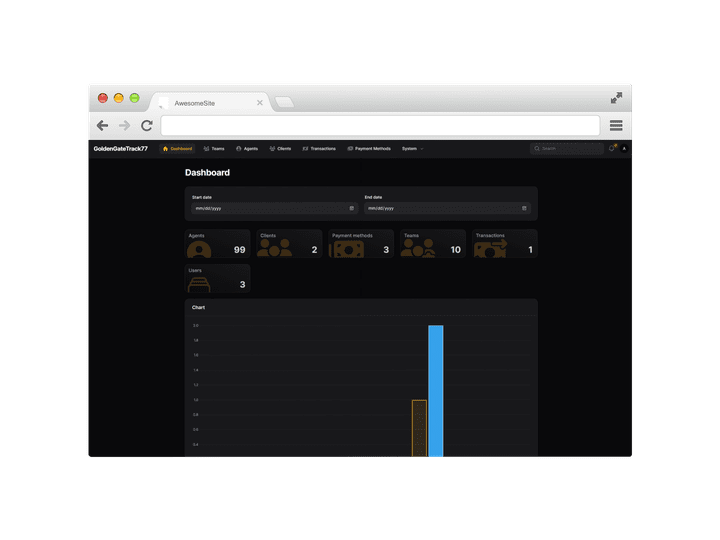
Task: Click the tall blue chart bar
Action: point(436,391)
